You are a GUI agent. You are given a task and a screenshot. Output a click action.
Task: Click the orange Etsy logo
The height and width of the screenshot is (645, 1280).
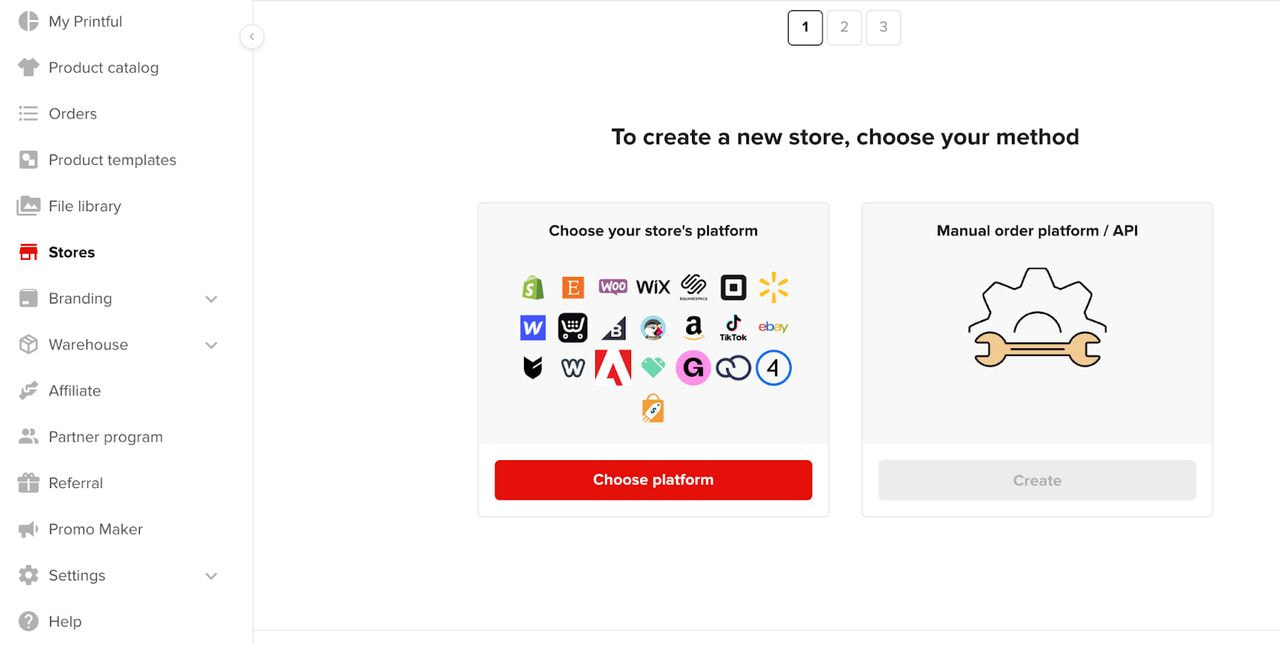click(573, 288)
